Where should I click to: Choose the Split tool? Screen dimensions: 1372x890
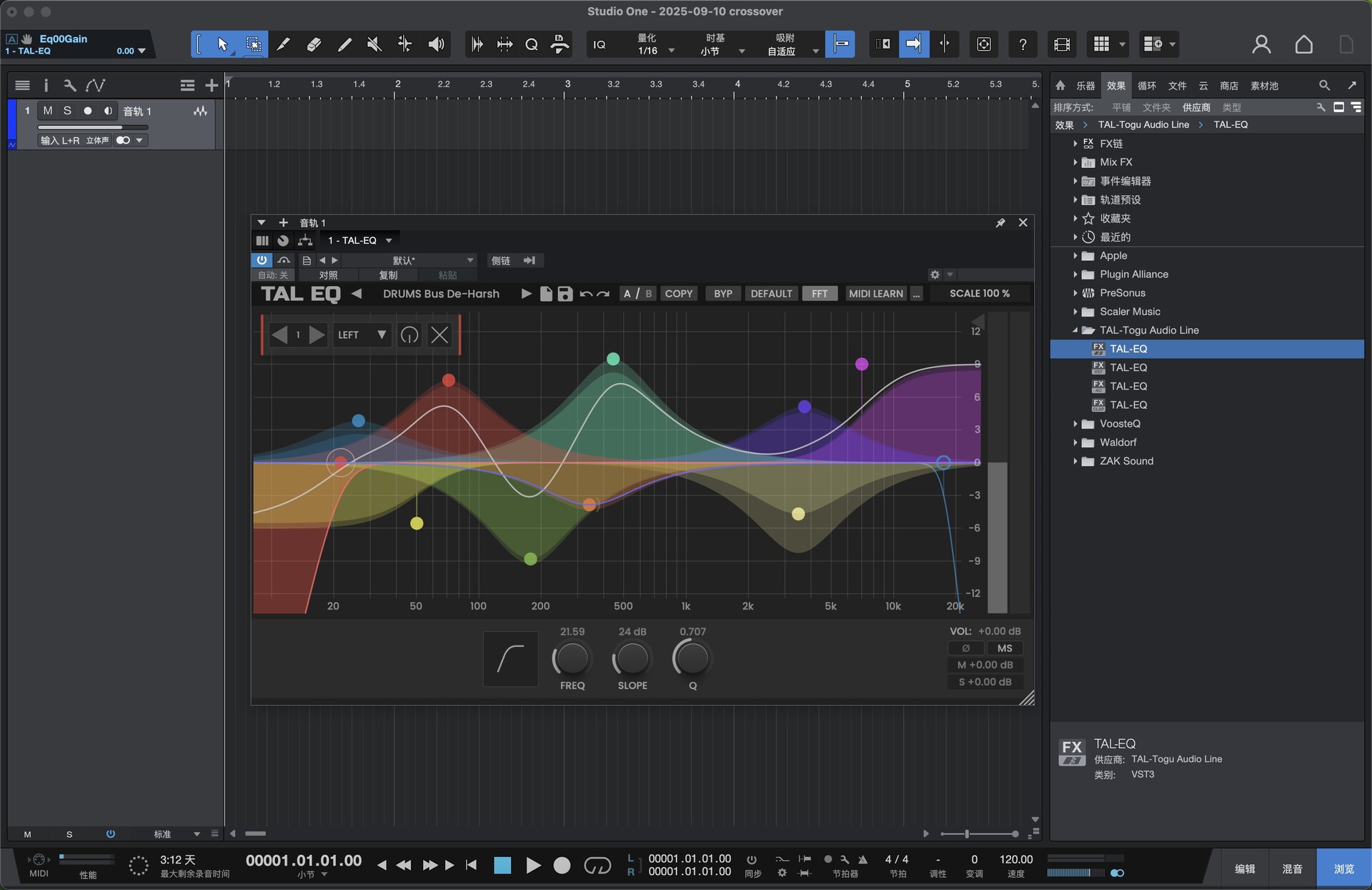[283, 44]
